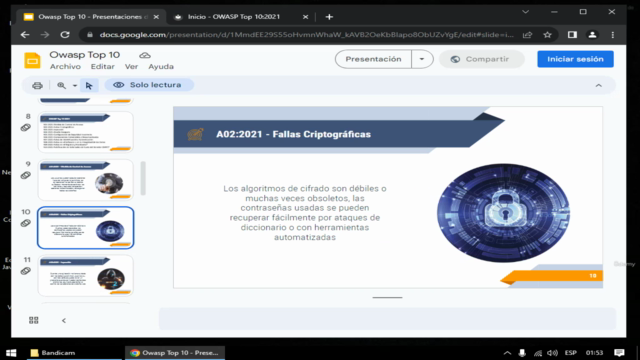Image resolution: width=640 pixels, height=360 pixels.
Task: Switch to Owasp Top 10 browser tab
Action: [x=90, y=17]
